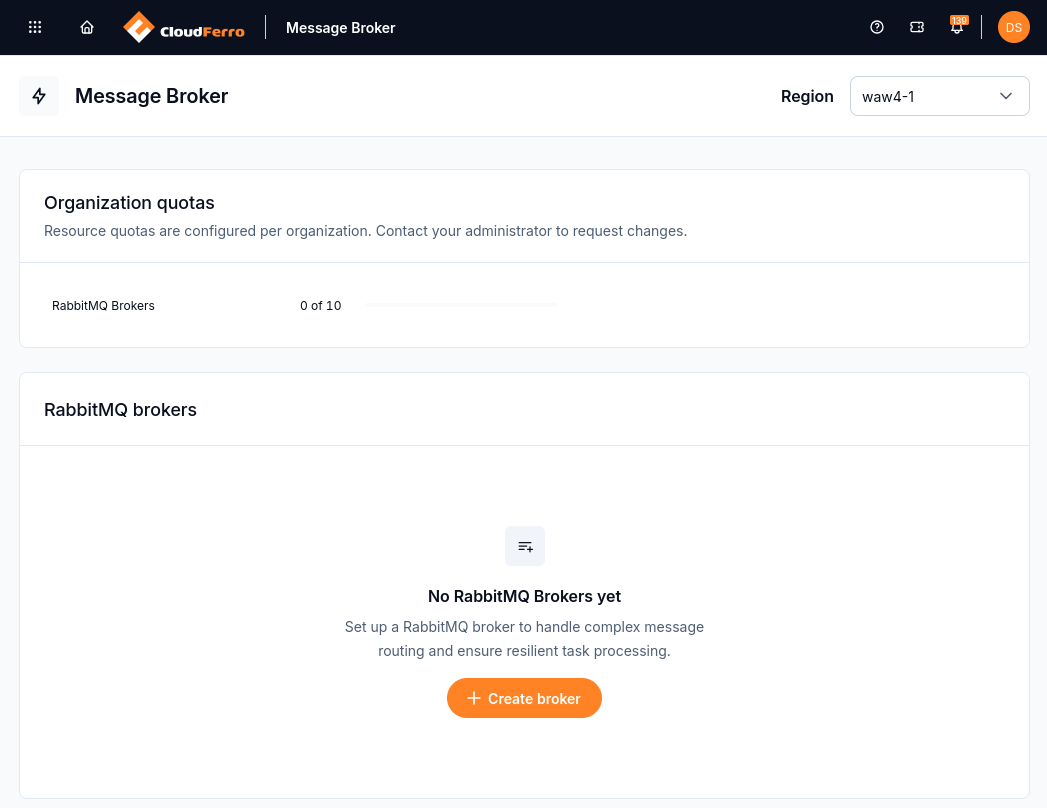Click the Set up a RabbitMQ broker description

pos(524,639)
